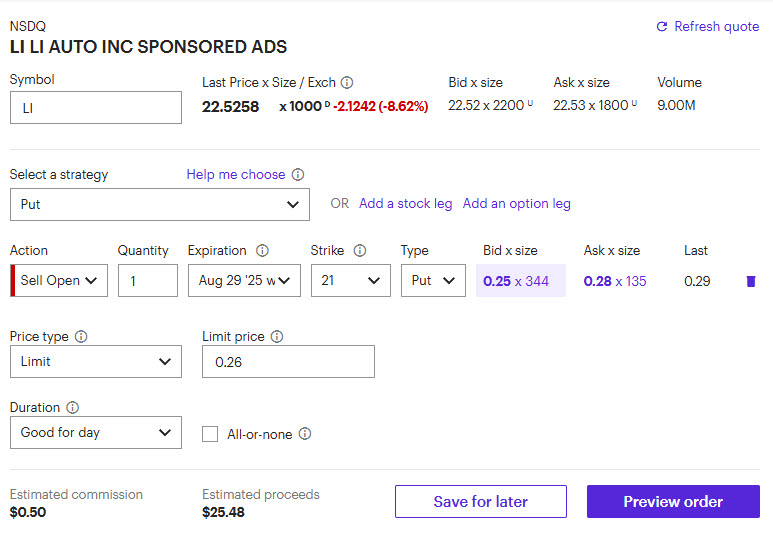The width and height of the screenshot is (773, 533).
Task: Open the Select a strategy dropdown
Action: (160, 204)
